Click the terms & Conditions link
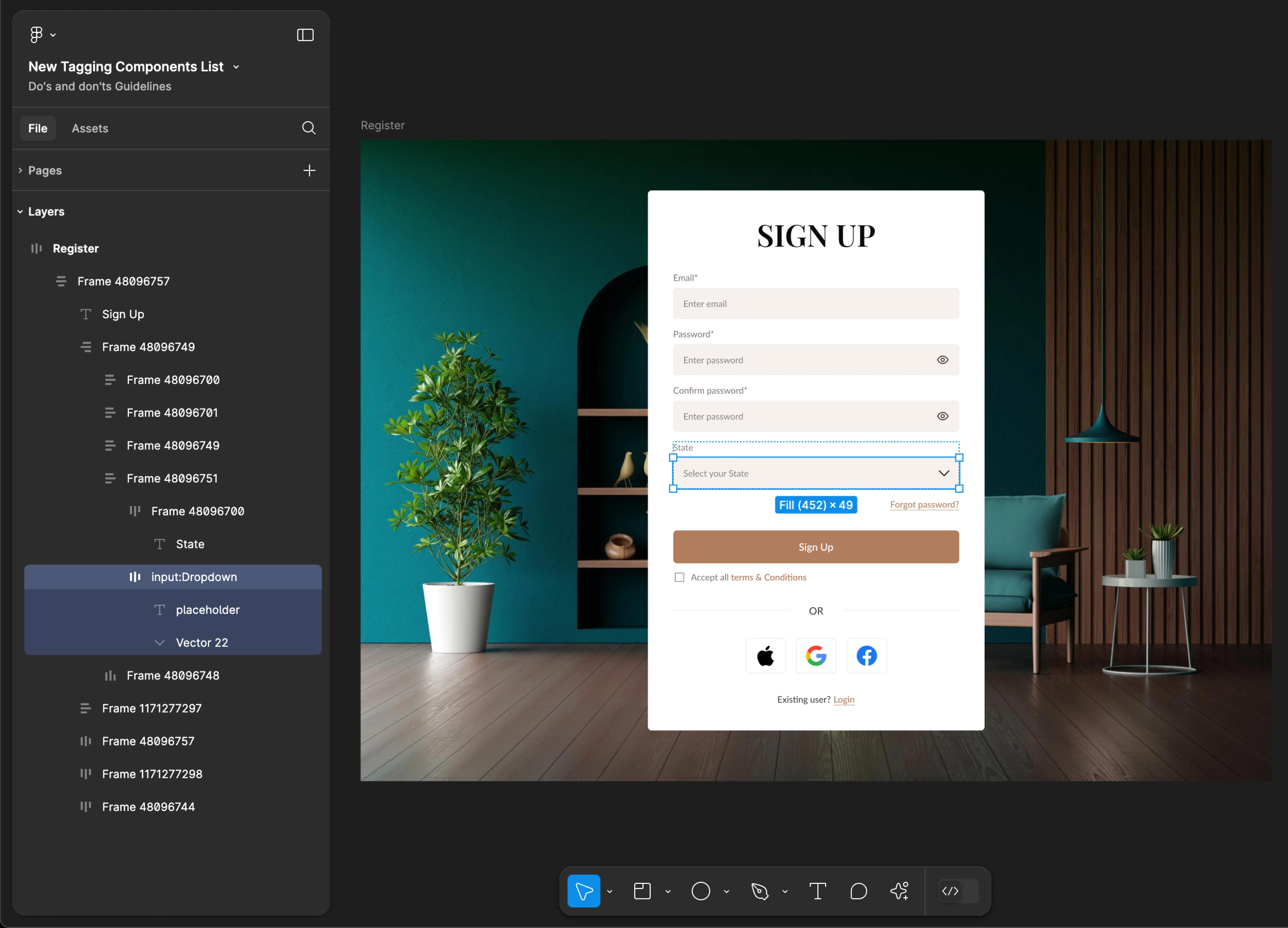Screen dimensions: 1288x928 [x=768, y=577]
